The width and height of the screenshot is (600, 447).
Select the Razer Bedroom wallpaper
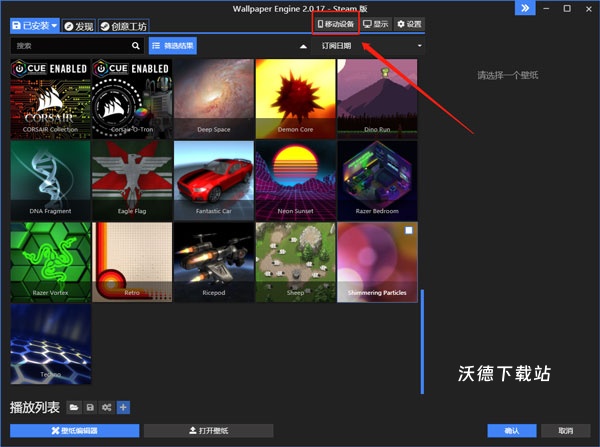click(x=377, y=181)
